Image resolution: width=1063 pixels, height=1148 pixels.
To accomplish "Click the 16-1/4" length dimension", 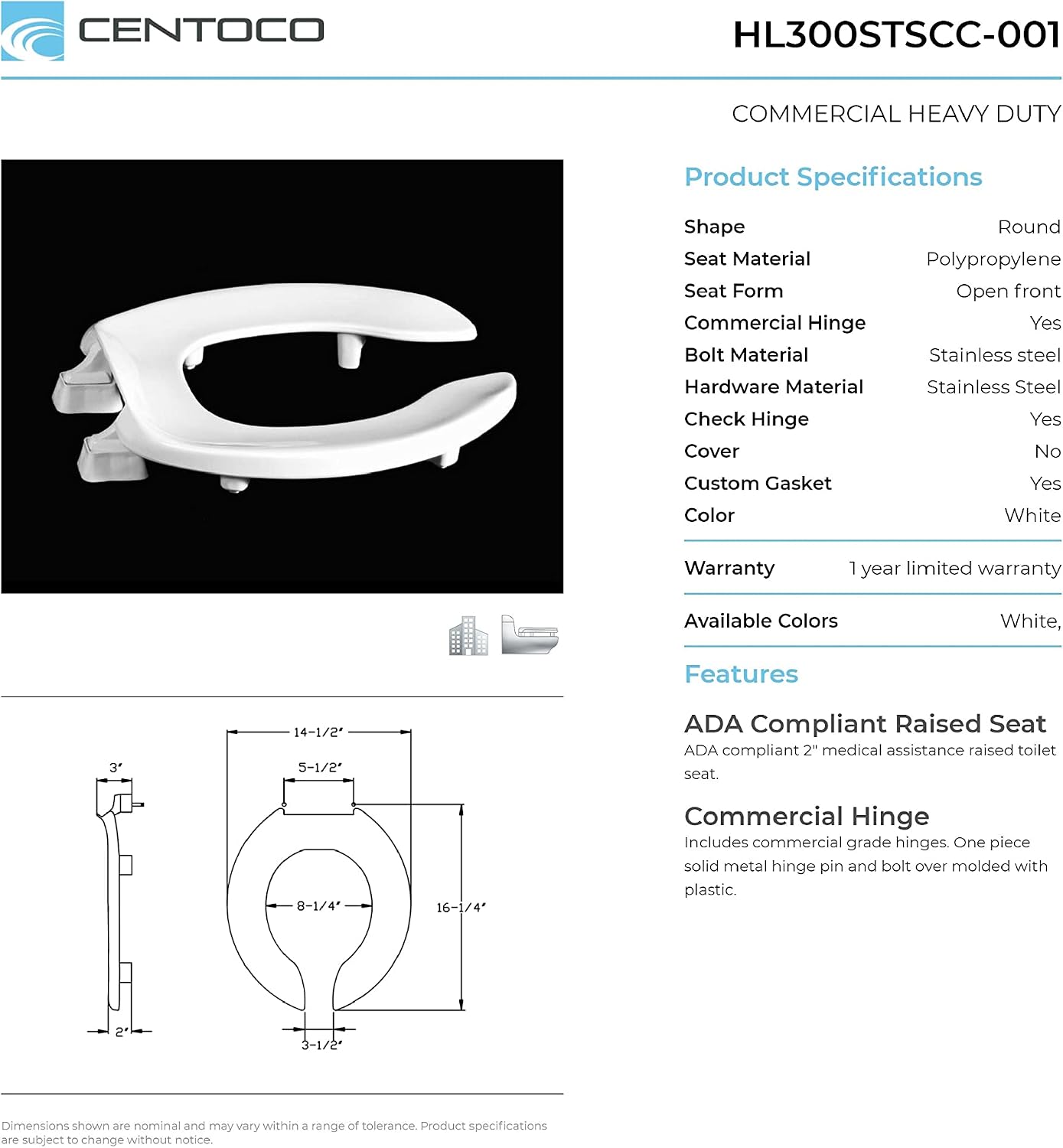I will pos(461,908).
